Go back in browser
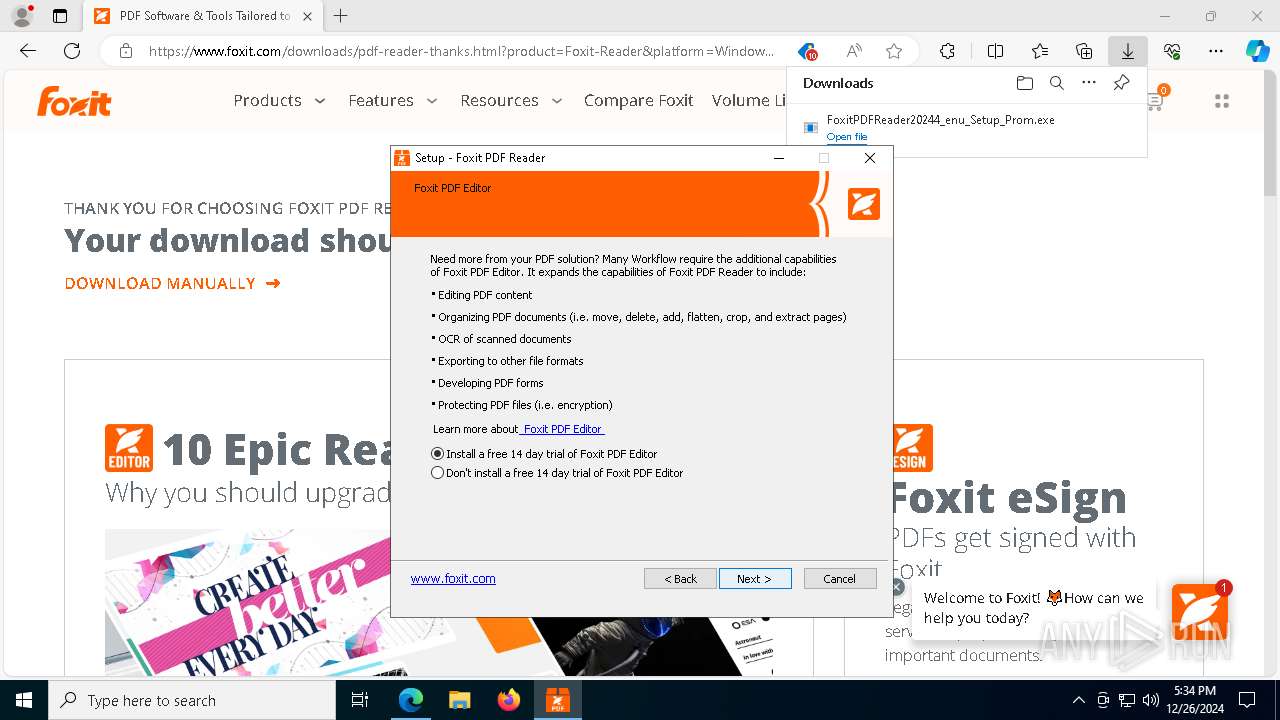This screenshot has height=720, width=1280. pyautogui.click(x=28, y=51)
